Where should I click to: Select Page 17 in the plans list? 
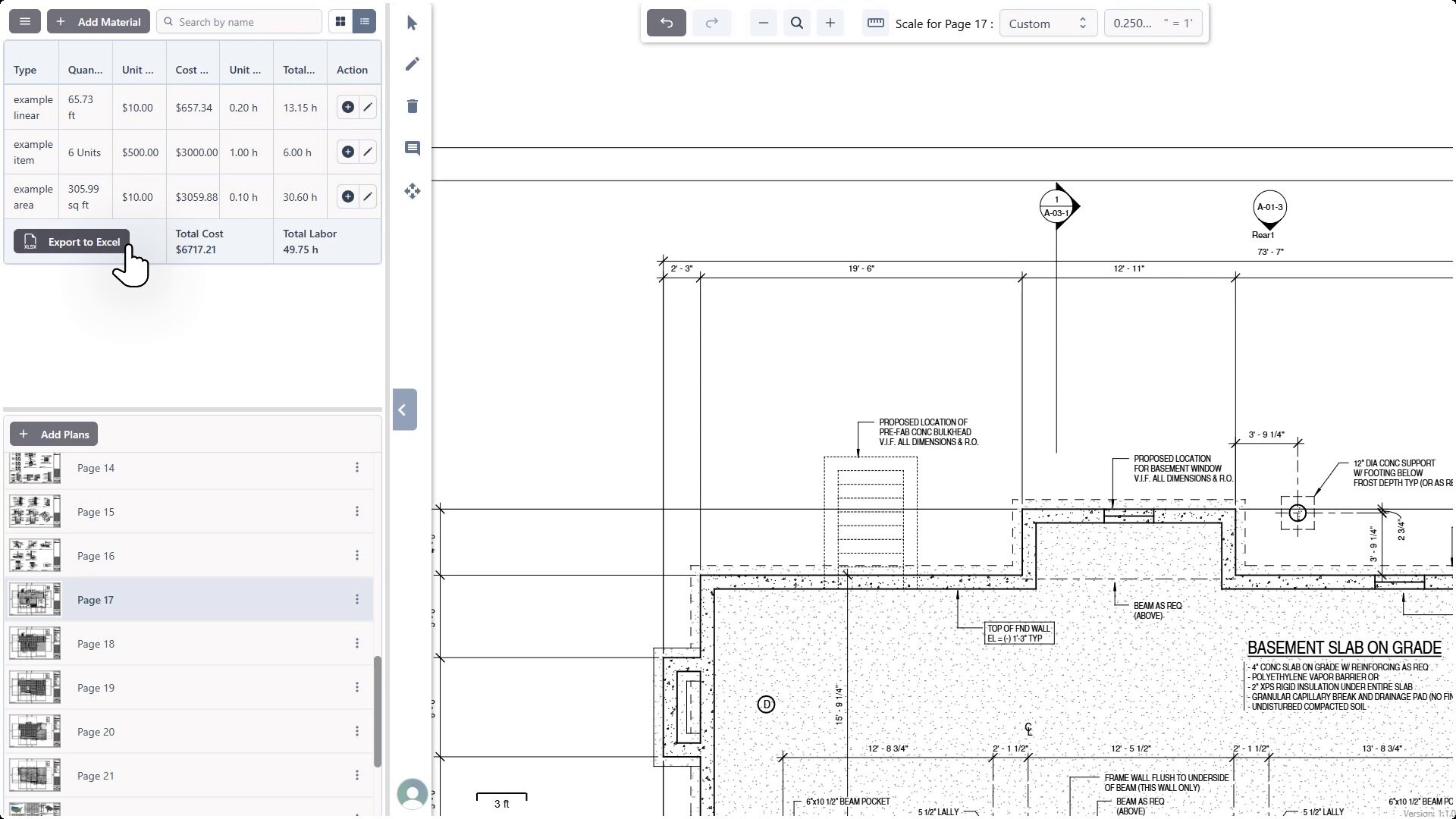pyautogui.click(x=190, y=600)
